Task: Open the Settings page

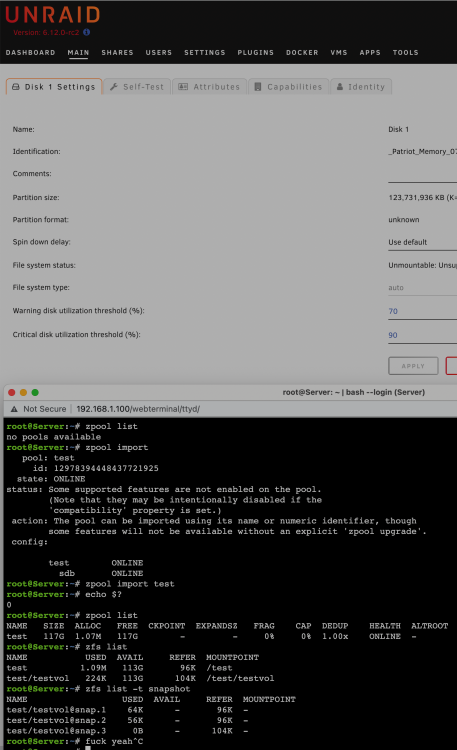Action: (205, 53)
